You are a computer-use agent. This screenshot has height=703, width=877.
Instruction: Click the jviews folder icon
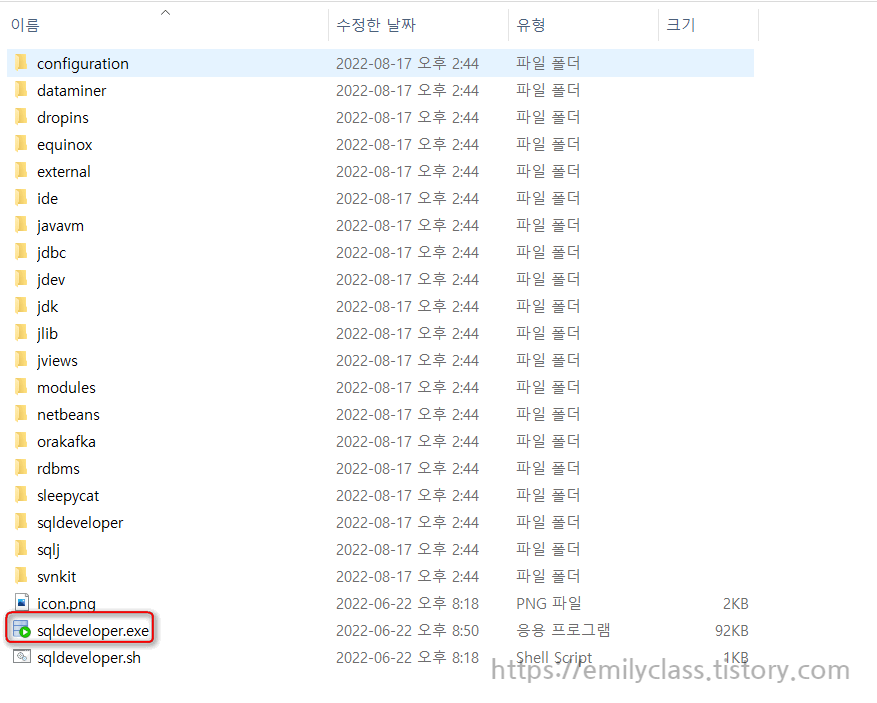click(21, 360)
